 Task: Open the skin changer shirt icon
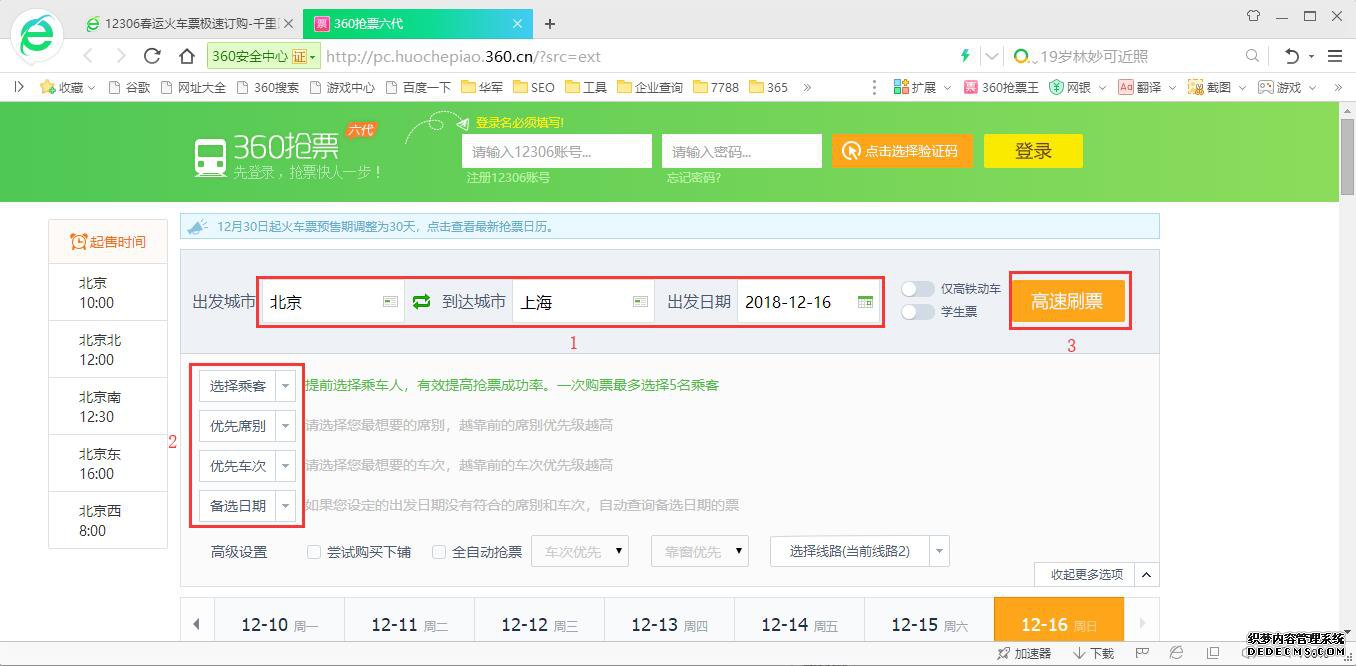[x=1253, y=16]
